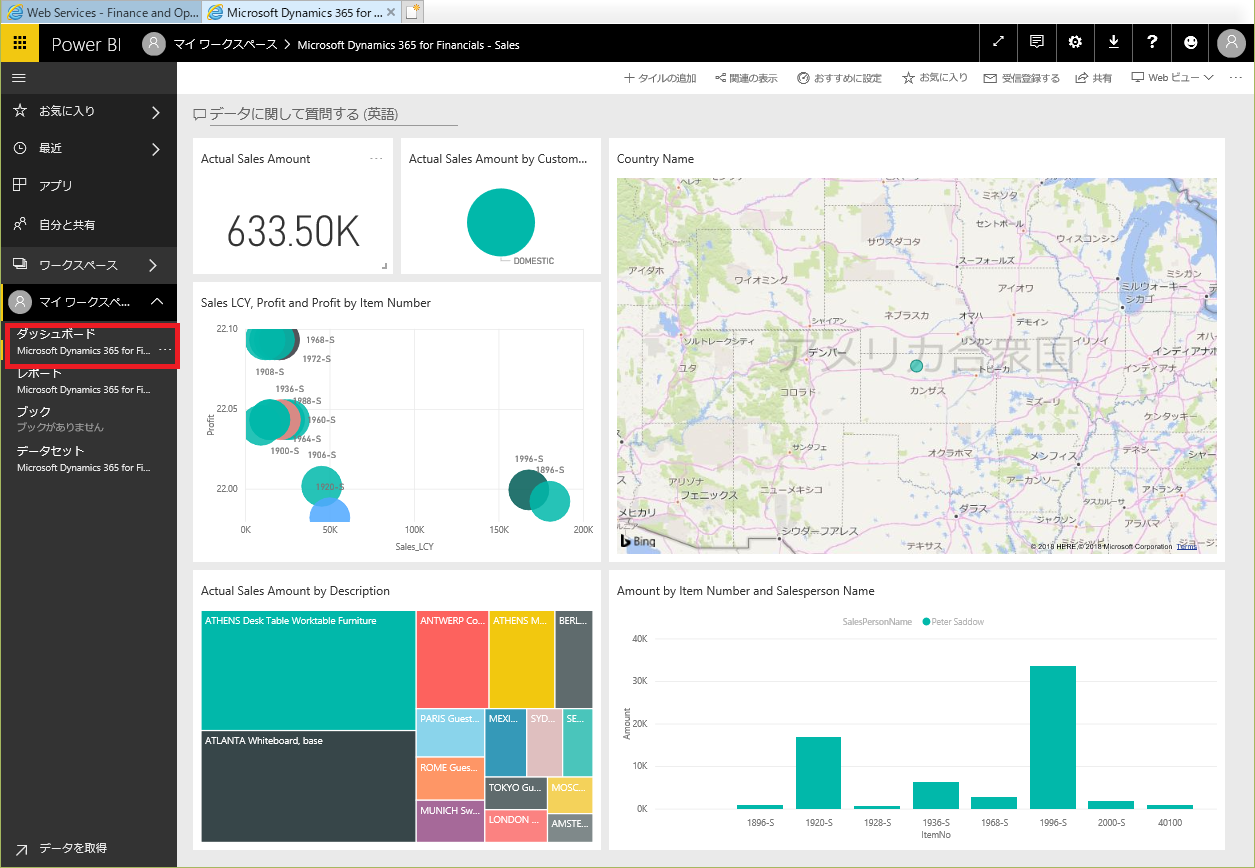Open the user account avatar
Viewport: 1255px width, 868px height.
pyautogui.click(x=1231, y=43)
